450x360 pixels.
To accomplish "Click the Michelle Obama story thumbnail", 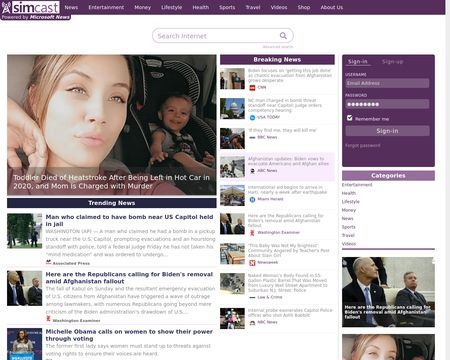I will [25, 344].
